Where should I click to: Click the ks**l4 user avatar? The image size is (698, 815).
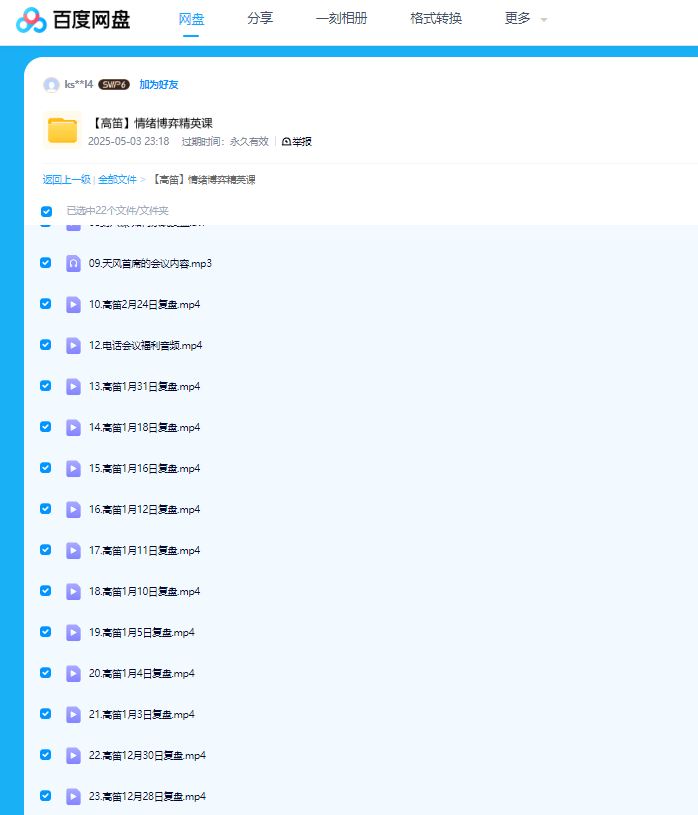coord(51,85)
